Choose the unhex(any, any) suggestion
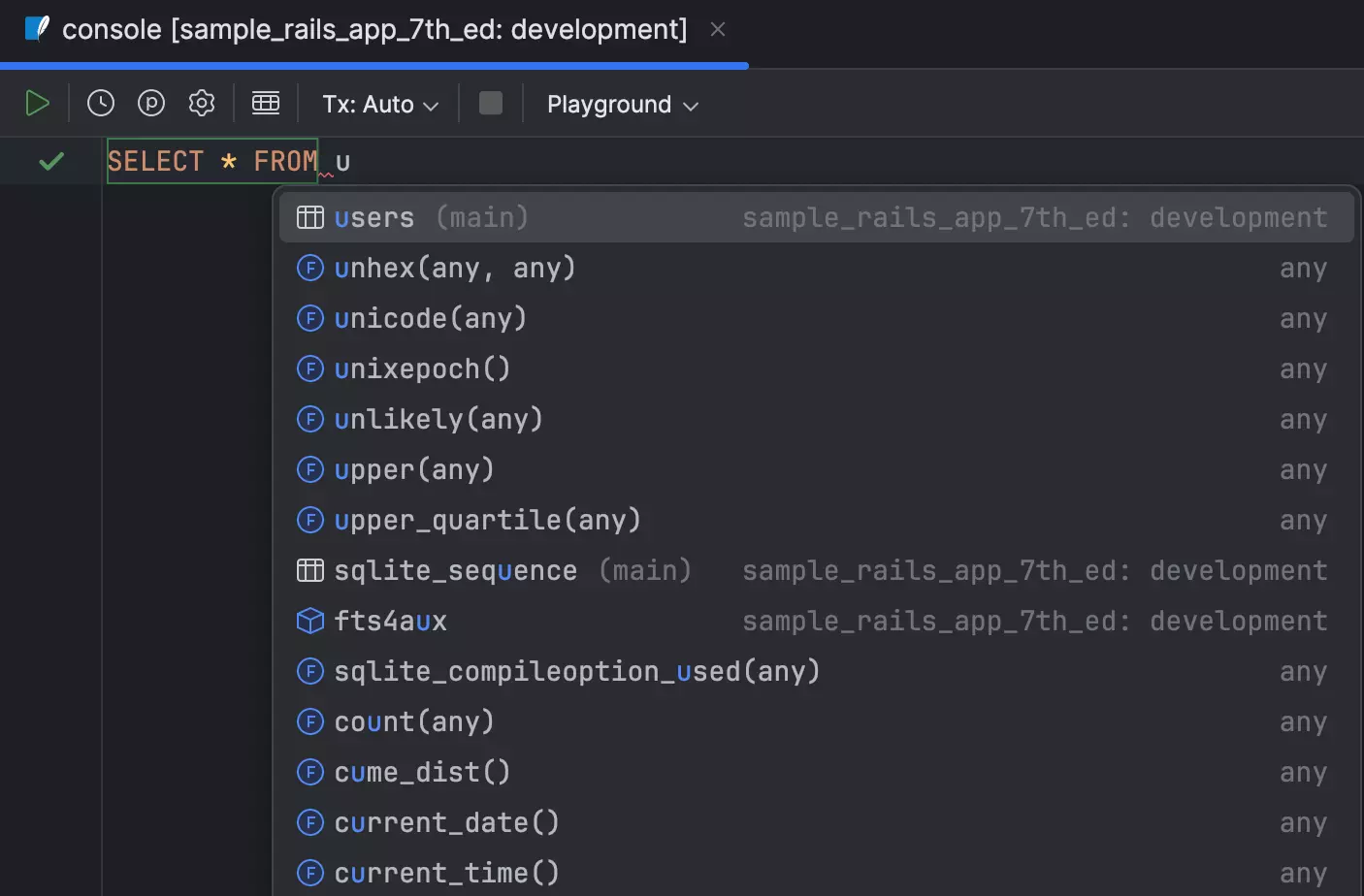Screen dimensions: 1364x896 (454, 268)
